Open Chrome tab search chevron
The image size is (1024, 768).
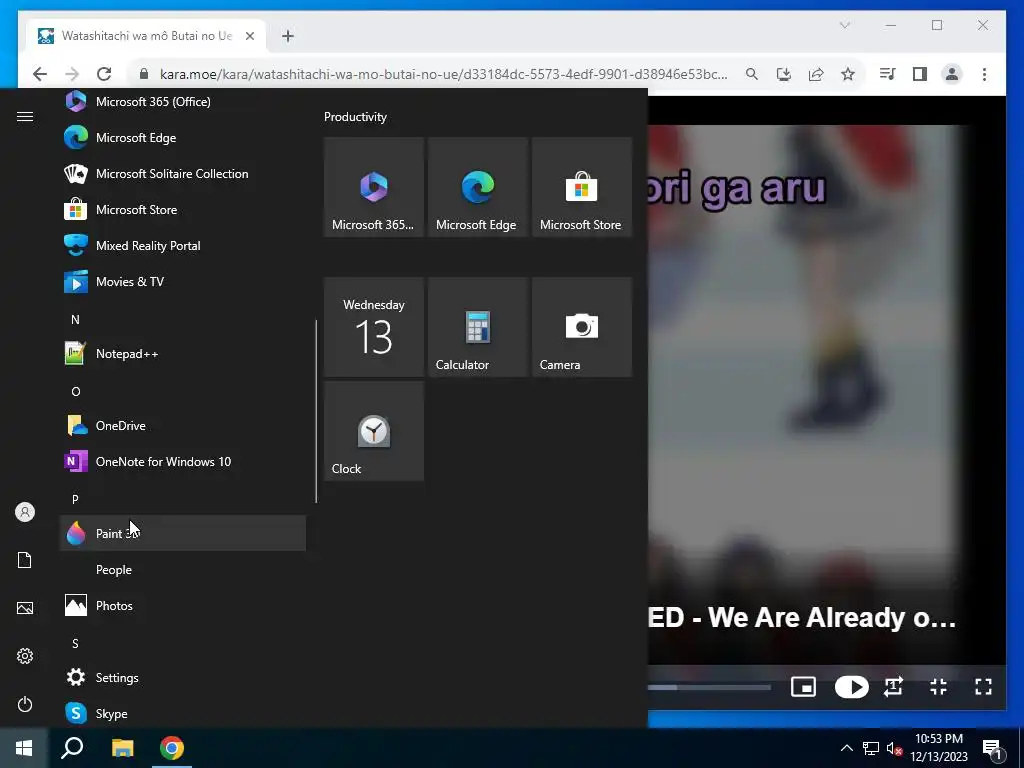point(844,25)
